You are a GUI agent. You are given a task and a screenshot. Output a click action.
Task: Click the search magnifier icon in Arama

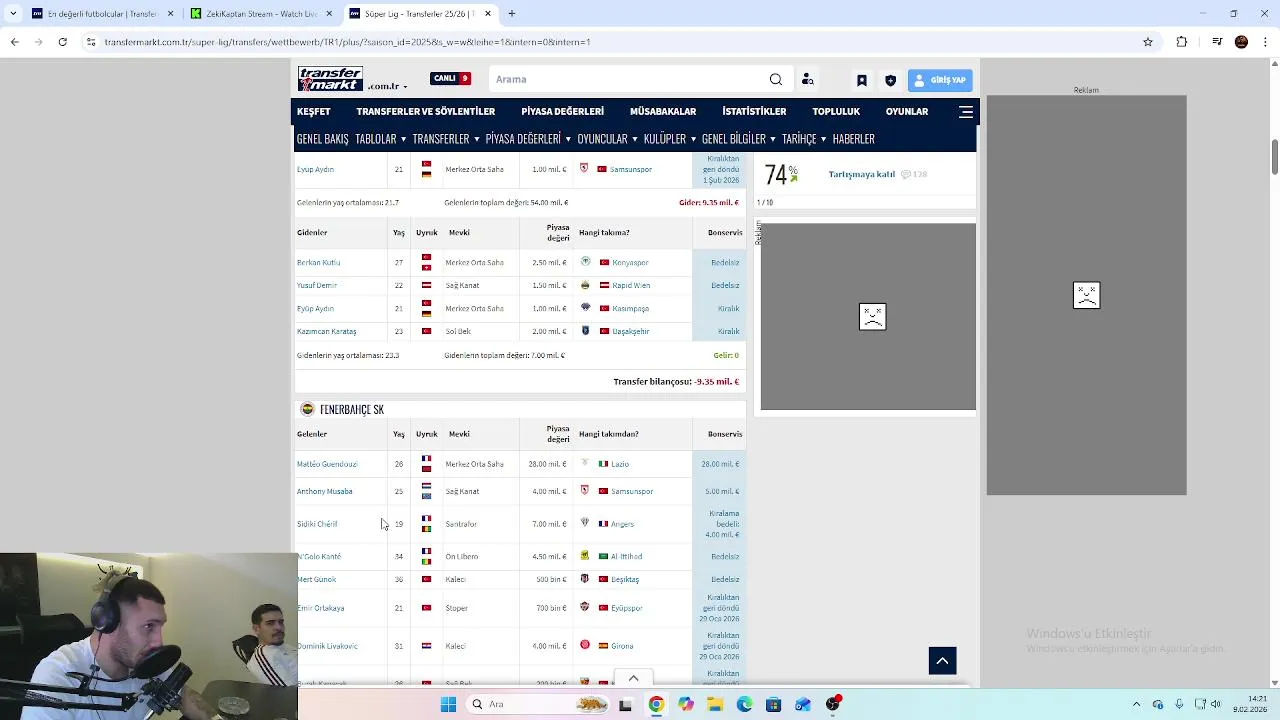(776, 79)
